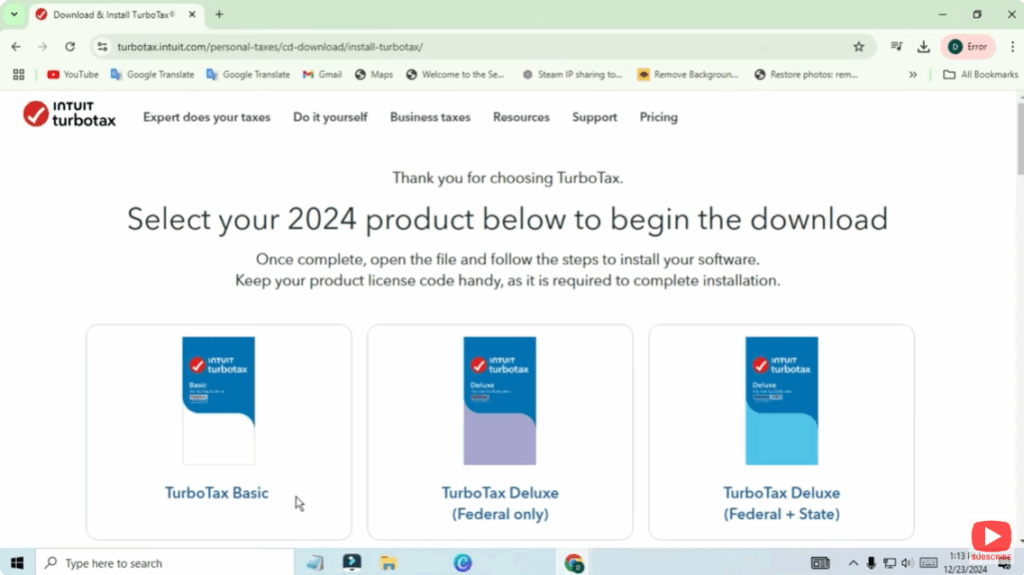Open first Google Translate bookmark

pos(152,74)
